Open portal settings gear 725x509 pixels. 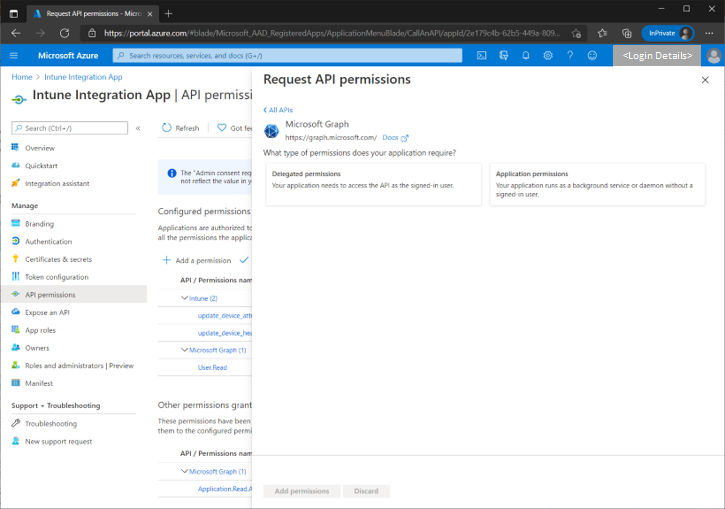[548, 55]
